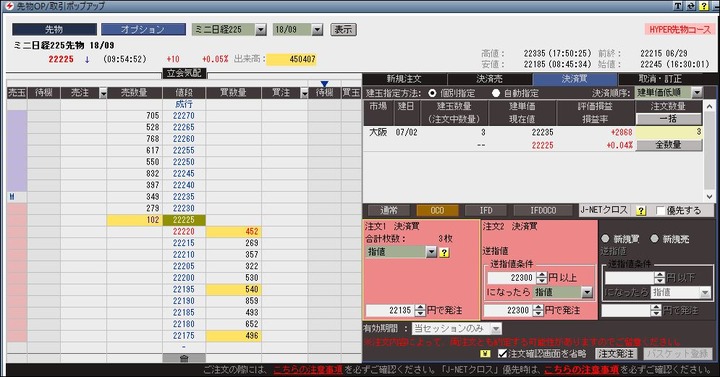Click buy quantity 540 cell
Screen dimensions: 720x377
(233, 290)
